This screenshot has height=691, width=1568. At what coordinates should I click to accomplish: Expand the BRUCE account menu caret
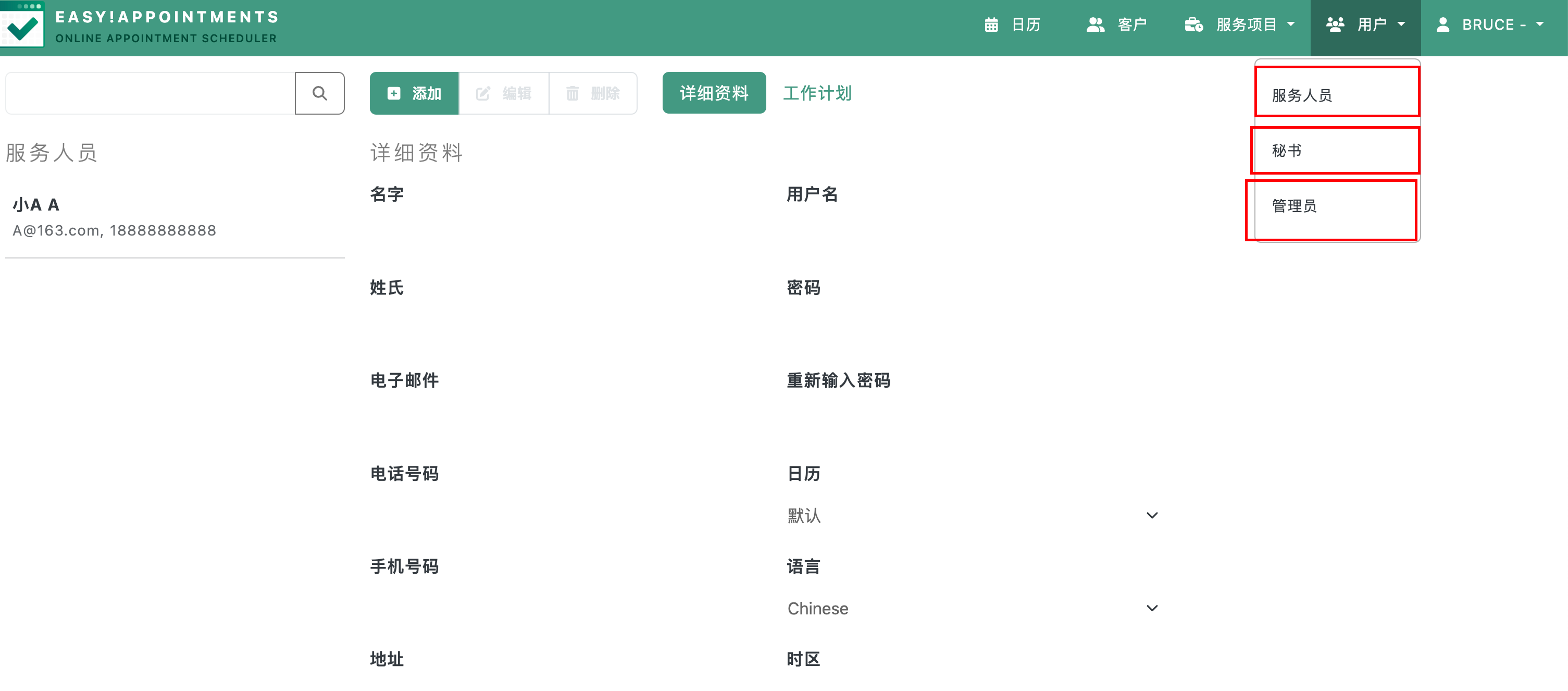1540,25
